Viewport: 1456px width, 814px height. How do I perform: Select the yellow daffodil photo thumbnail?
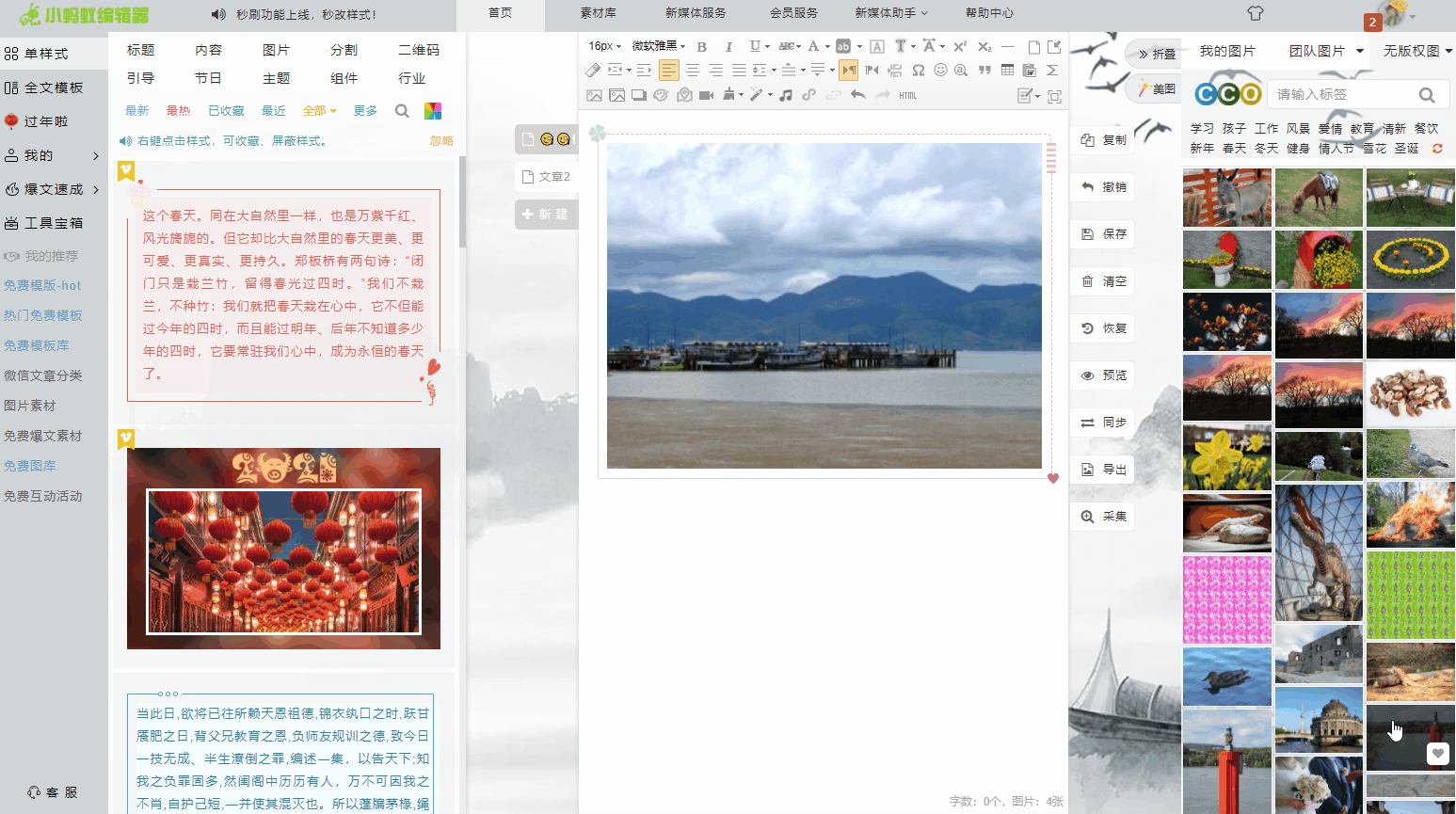coord(1227,456)
